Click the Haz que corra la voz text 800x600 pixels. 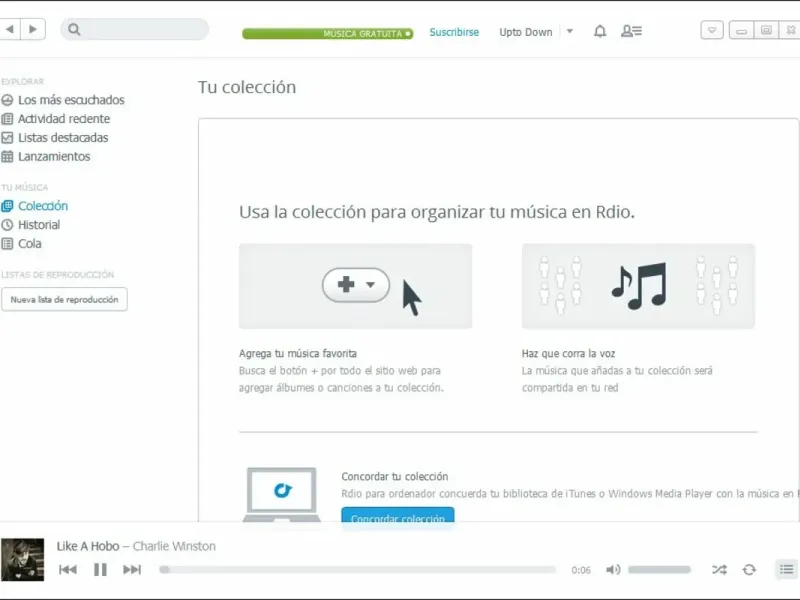[x=568, y=354]
